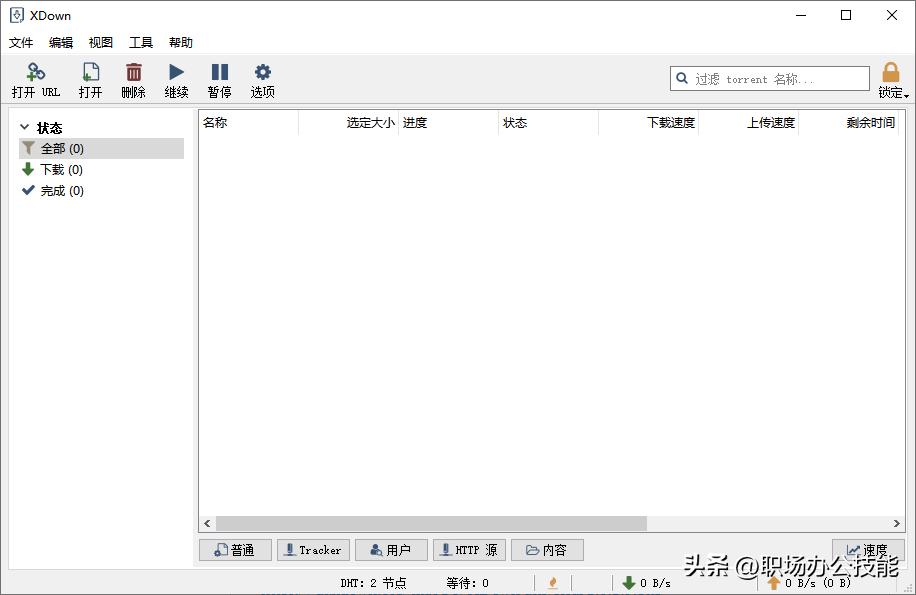Viewport: 916px width, 595px height.
Task: Select the 全部 (0) filter
Action: [x=102, y=148]
